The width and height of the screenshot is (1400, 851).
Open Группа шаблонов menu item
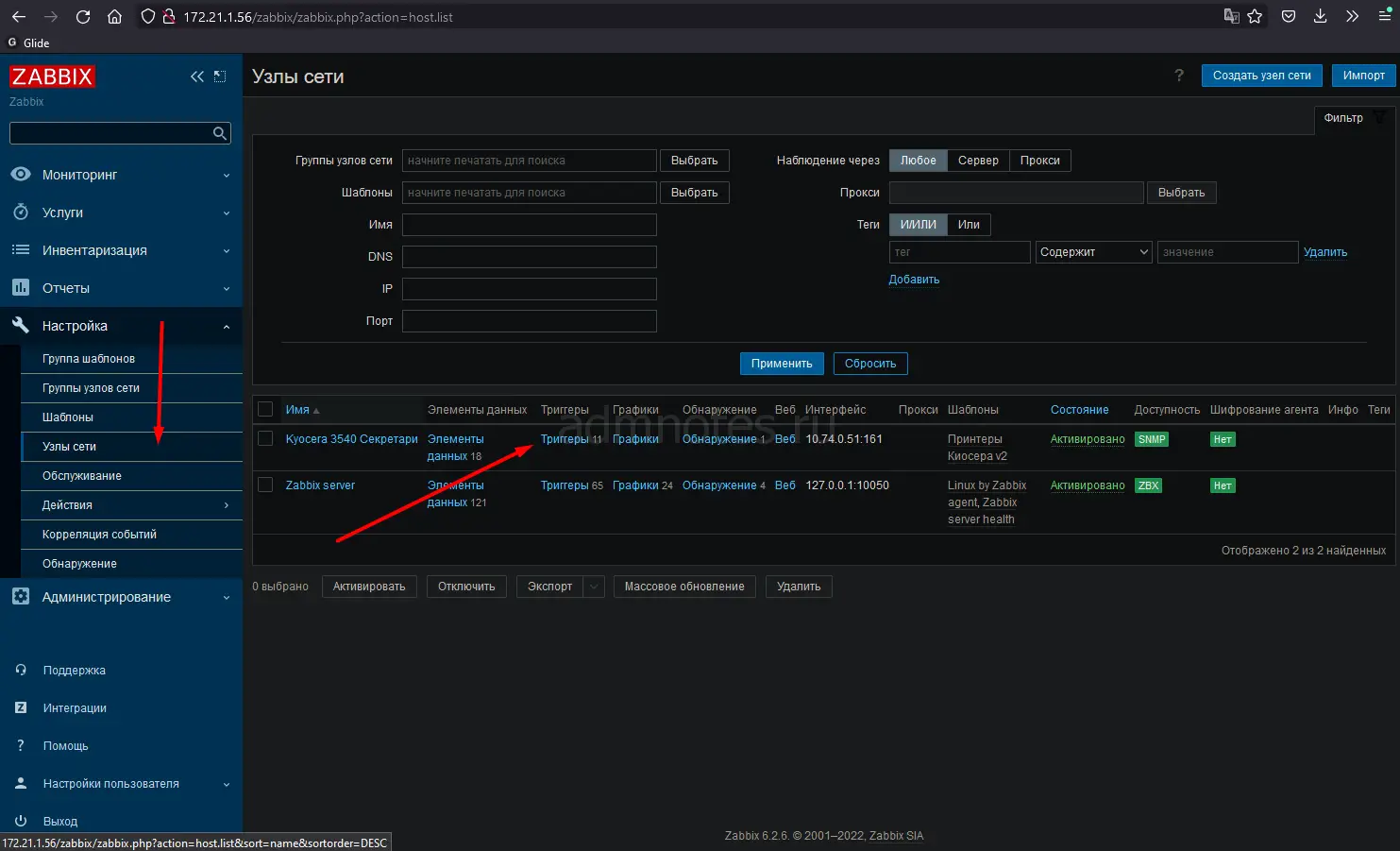pos(131,359)
